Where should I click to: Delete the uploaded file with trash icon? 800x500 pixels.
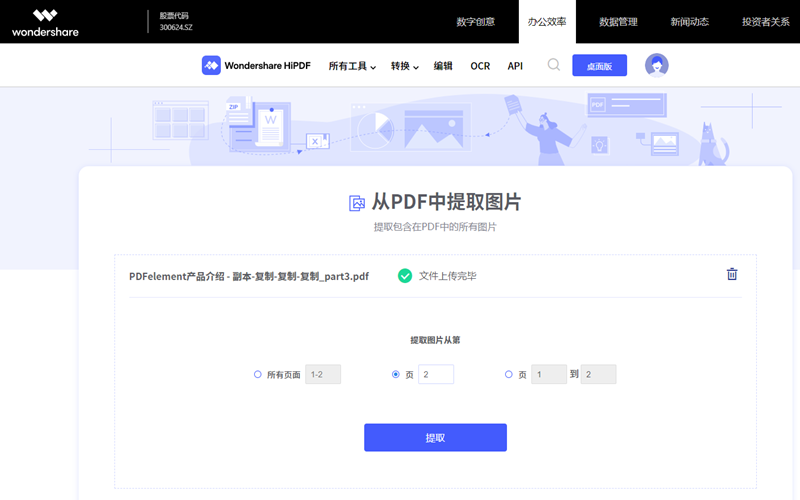coord(732,274)
